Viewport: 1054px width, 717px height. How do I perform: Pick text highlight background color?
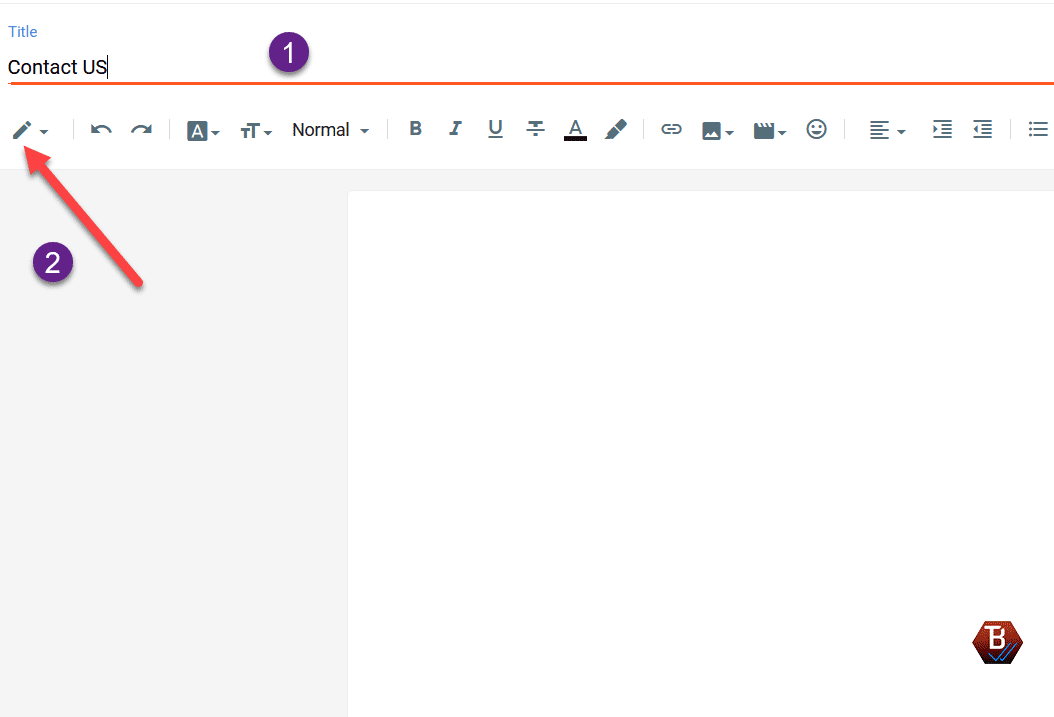[616, 129]
